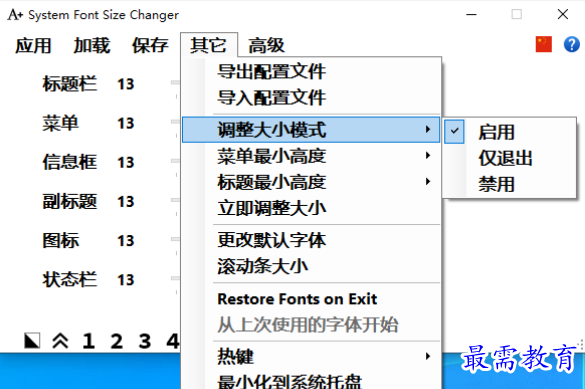Expand the 热键 submenu
The image size is (585, 389).
pyautogui.click(x=311, y=356)
